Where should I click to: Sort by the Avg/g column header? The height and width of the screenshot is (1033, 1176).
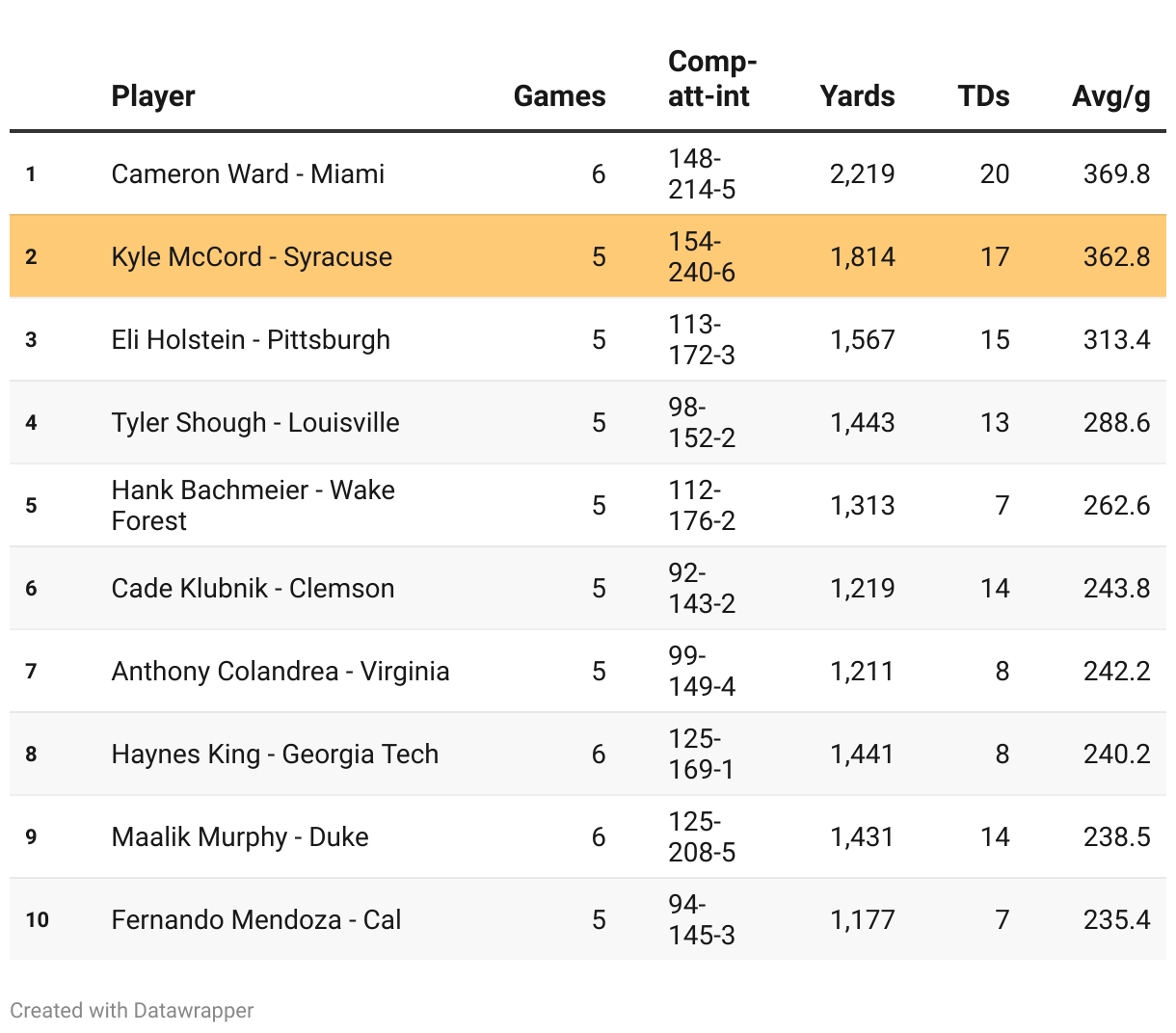1110,96
